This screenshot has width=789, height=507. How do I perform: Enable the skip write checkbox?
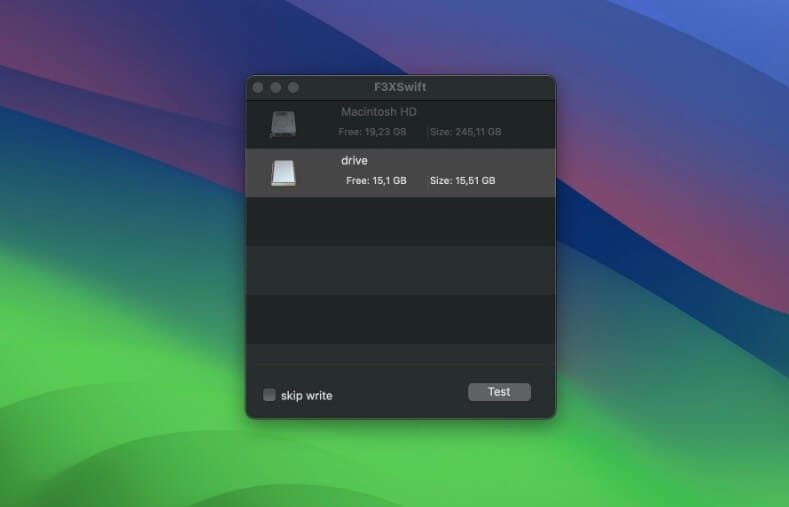point(269,395)
